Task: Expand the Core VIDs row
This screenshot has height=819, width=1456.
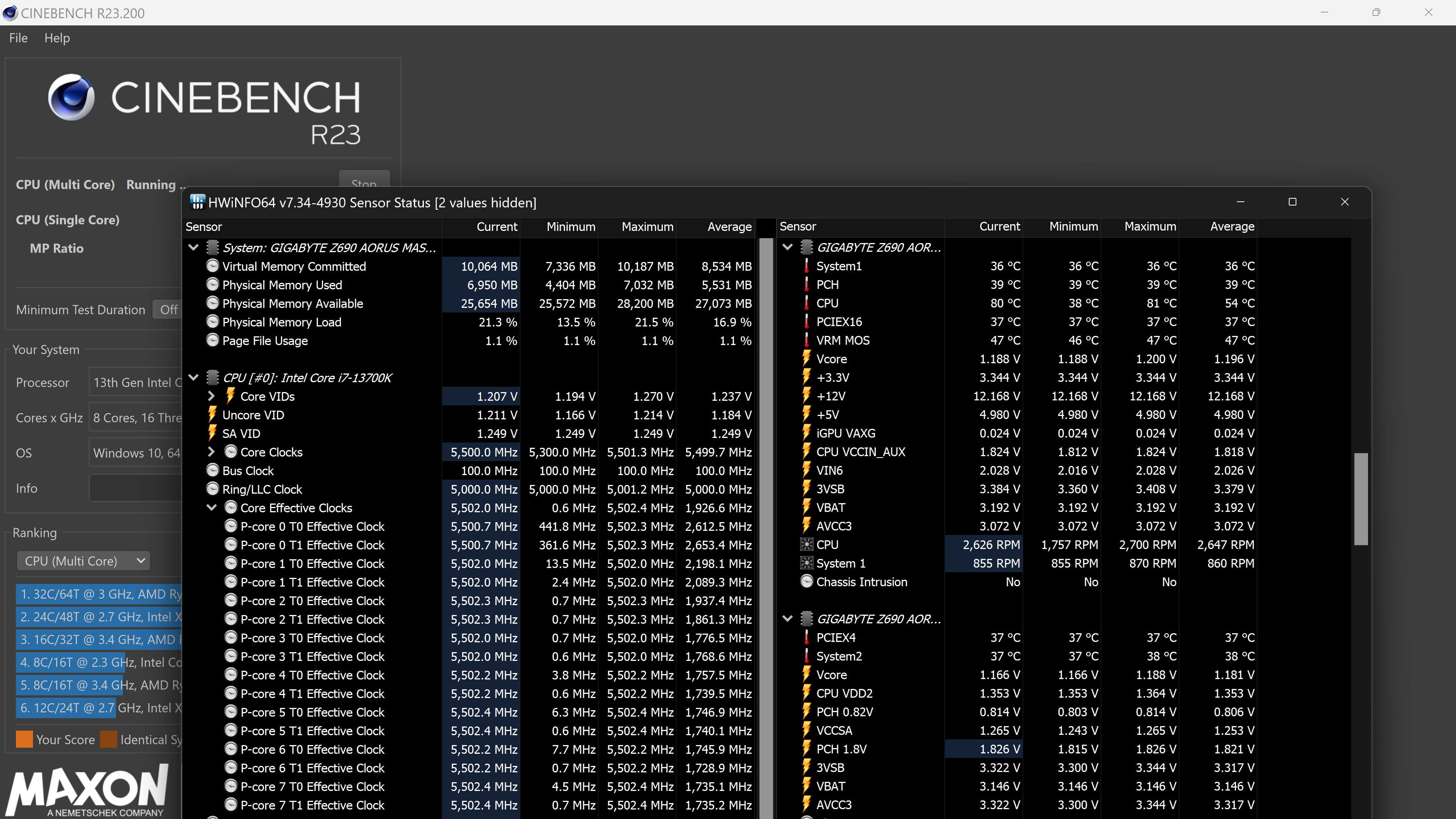Action: click(x=212, y=395)
